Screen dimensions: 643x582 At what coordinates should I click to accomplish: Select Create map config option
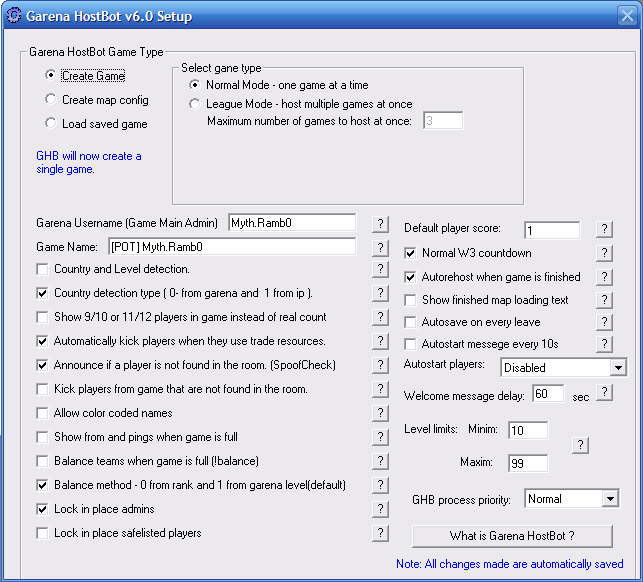[50, 100]
